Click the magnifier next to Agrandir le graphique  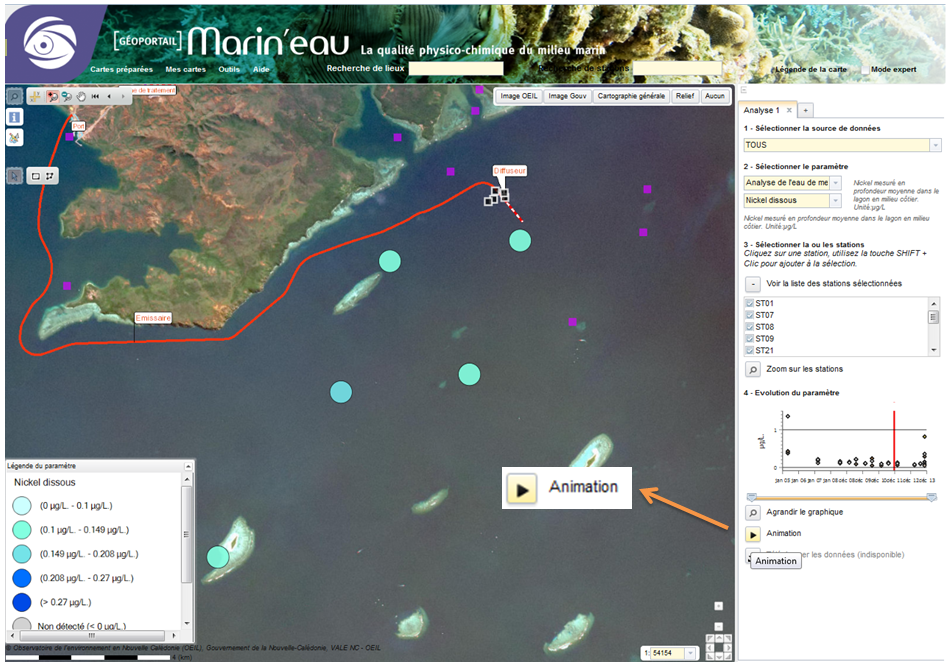753,512
